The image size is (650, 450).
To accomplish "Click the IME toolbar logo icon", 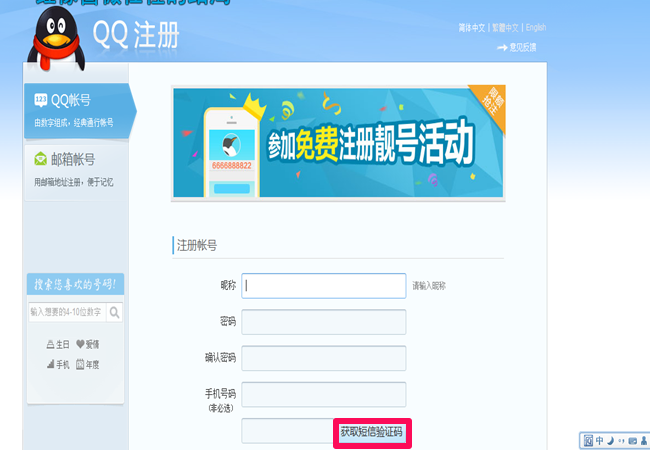I will coord(588,440).
